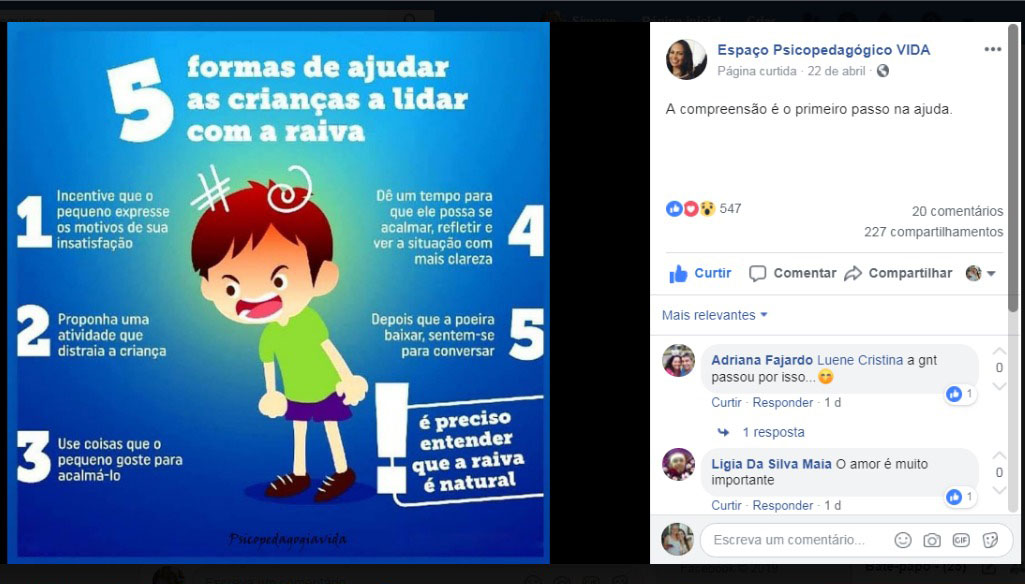Open the emoji picker in comment box
This screenshot has width=1025, height=584.
pyautogui.click(x=903, y=540)
